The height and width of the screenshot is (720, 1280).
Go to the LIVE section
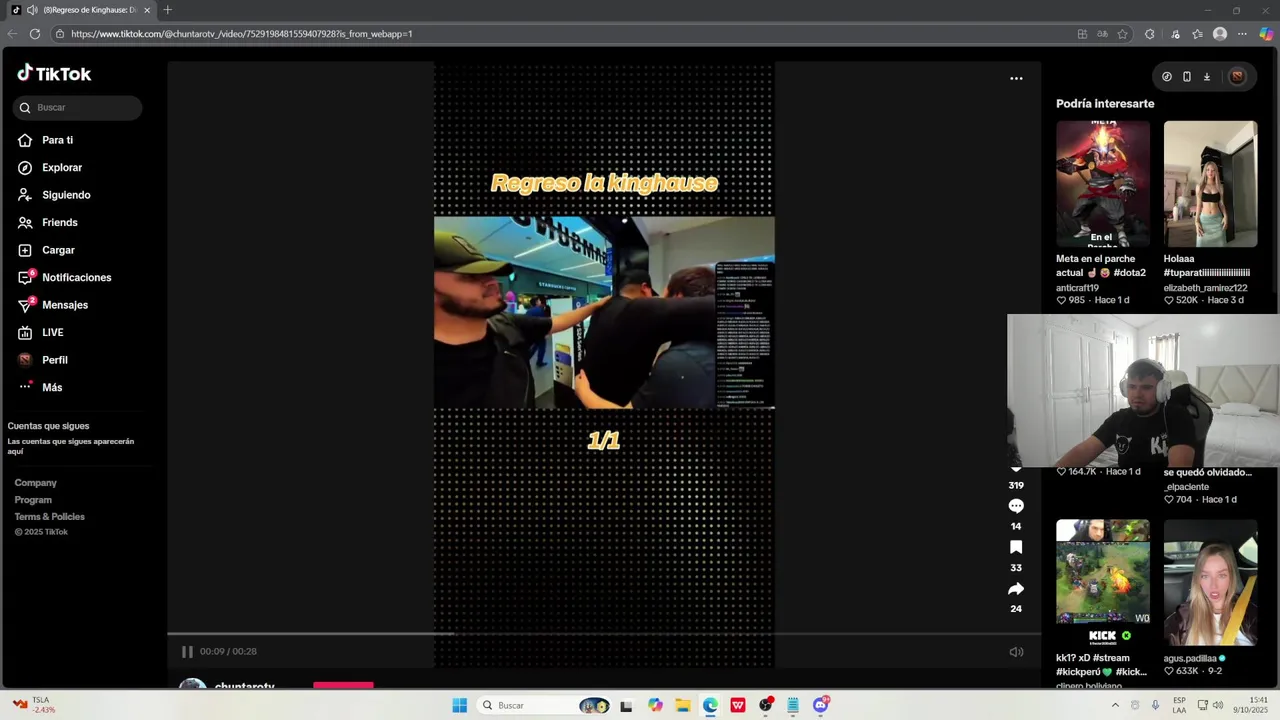pos(40,332)
